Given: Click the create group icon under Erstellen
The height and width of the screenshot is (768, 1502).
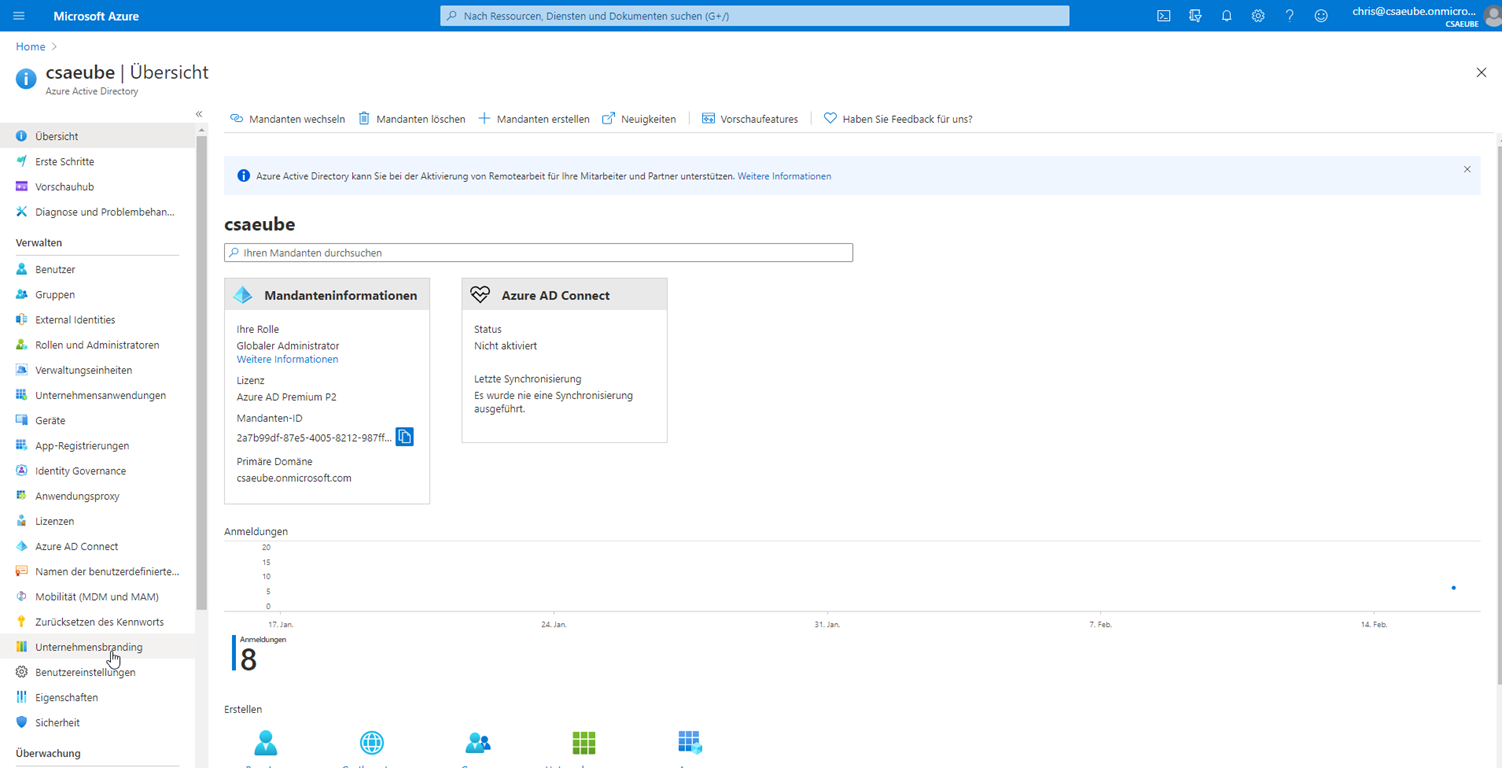Looking at the screenshot, I should 478,743.
